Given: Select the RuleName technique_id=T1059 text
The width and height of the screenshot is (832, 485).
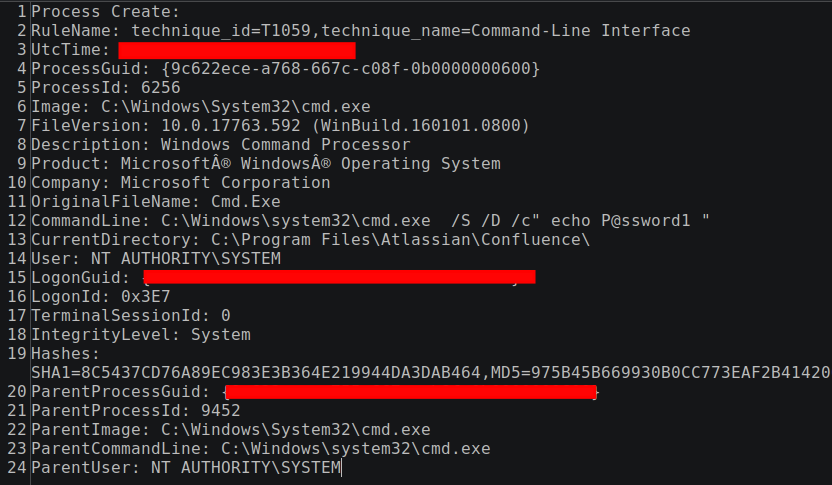Looking at the screenshot, I should (x=221, y=31).
